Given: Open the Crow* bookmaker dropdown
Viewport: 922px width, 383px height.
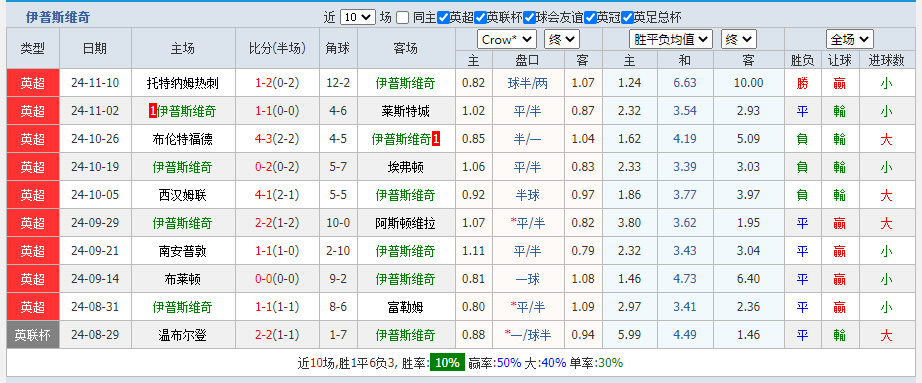Looking at the screenshot, I should 506,39.
